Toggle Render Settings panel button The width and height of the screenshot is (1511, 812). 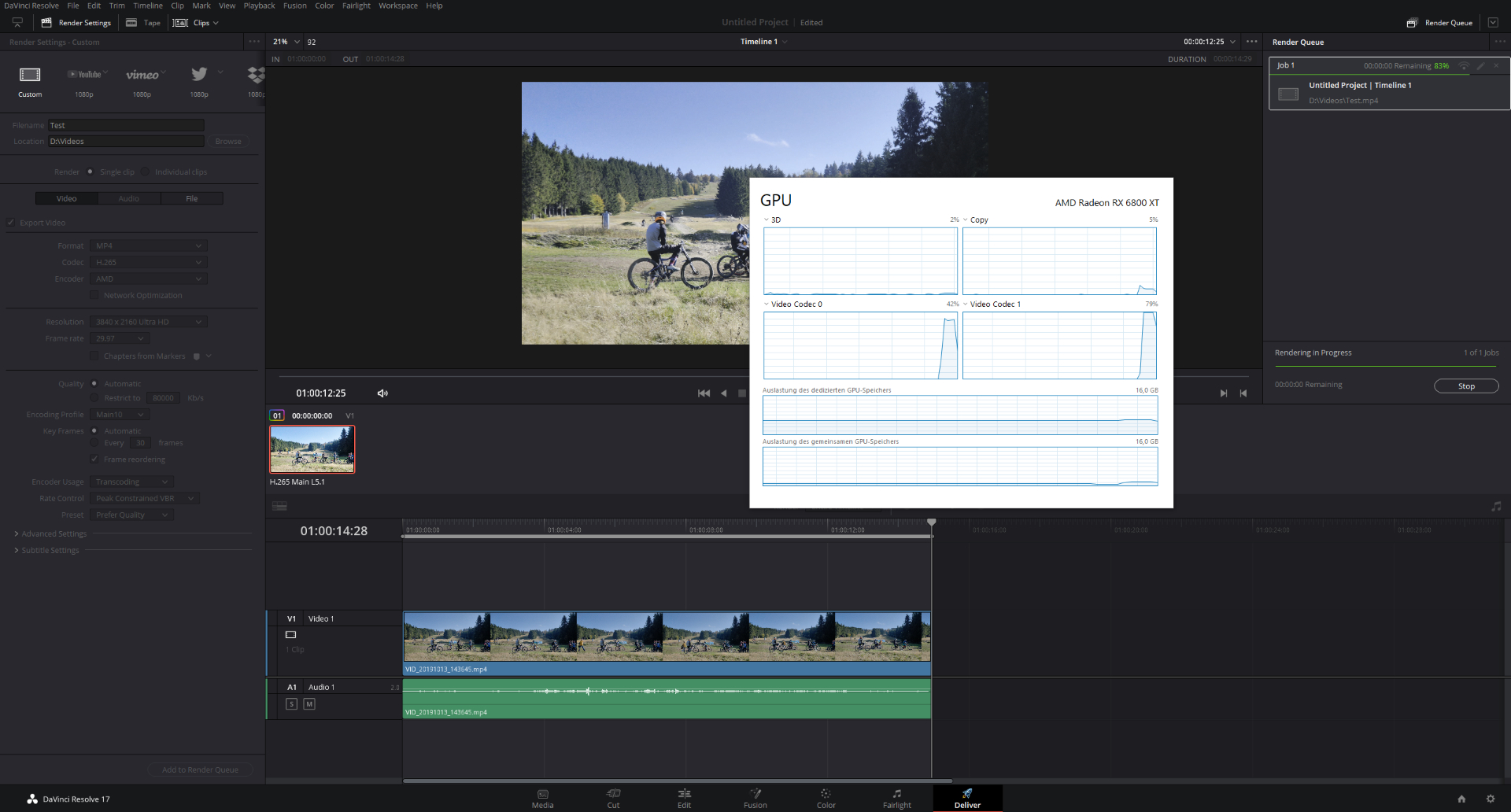[76, 23]
